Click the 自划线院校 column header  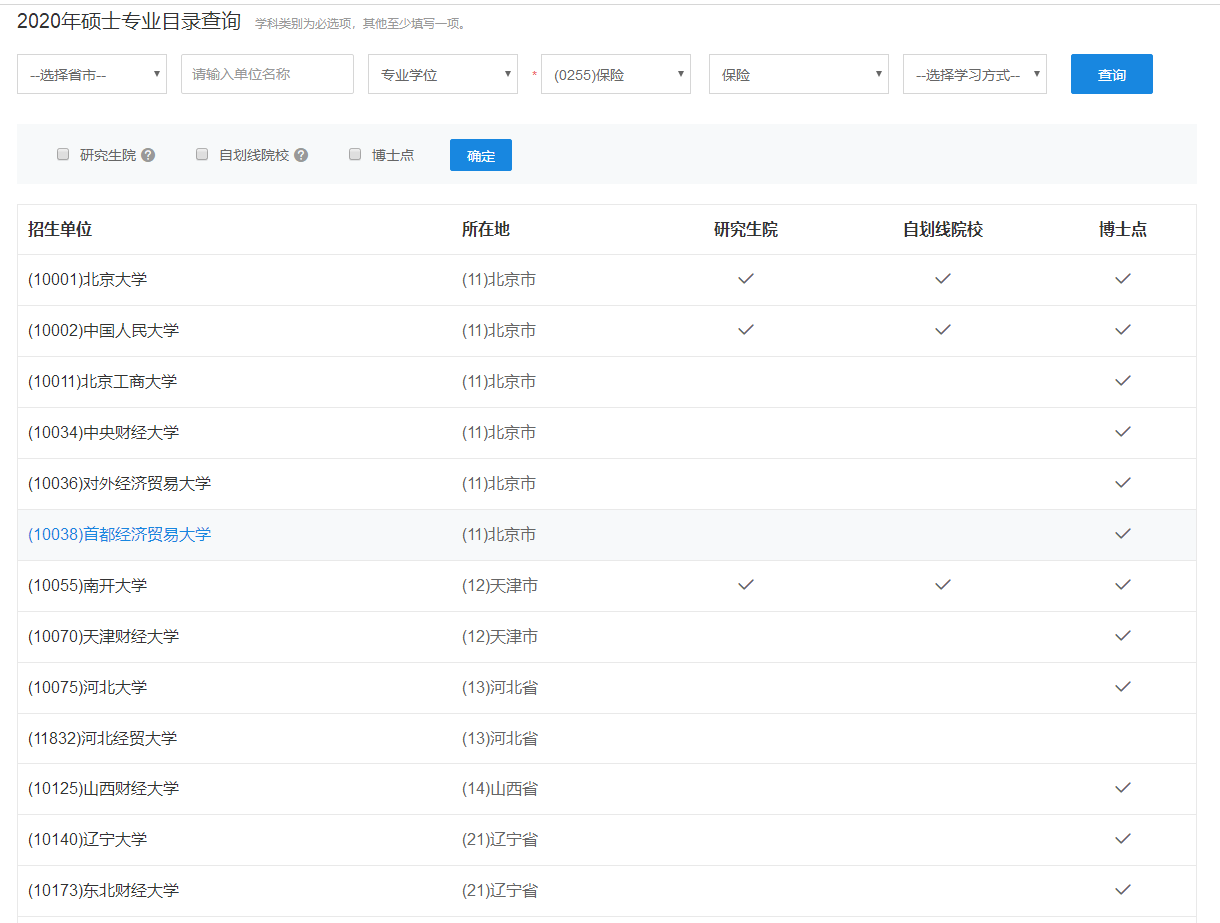(943, 230)
